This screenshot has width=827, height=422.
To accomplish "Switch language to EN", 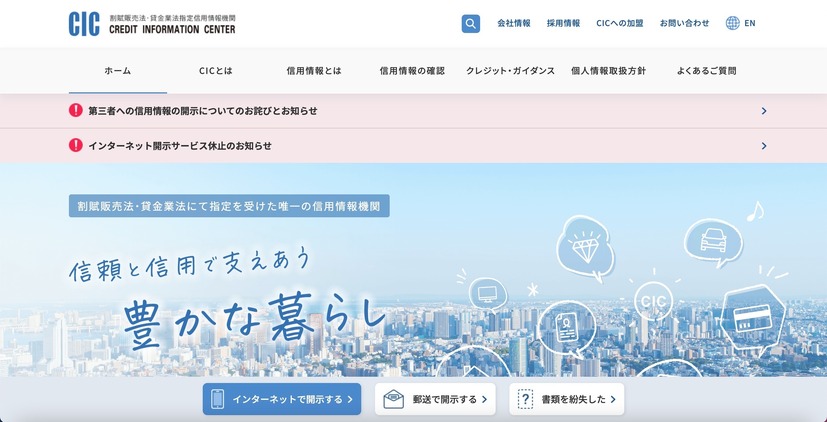I will pos(750,23).
